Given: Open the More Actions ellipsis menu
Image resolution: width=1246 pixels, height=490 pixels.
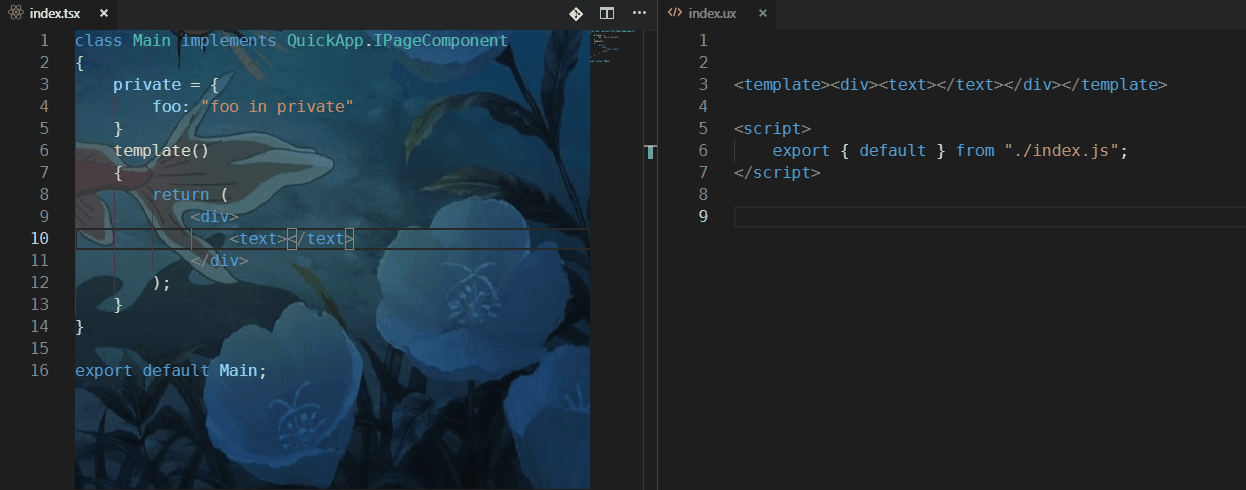Looking at the screenshot, I should pos(640,13).
